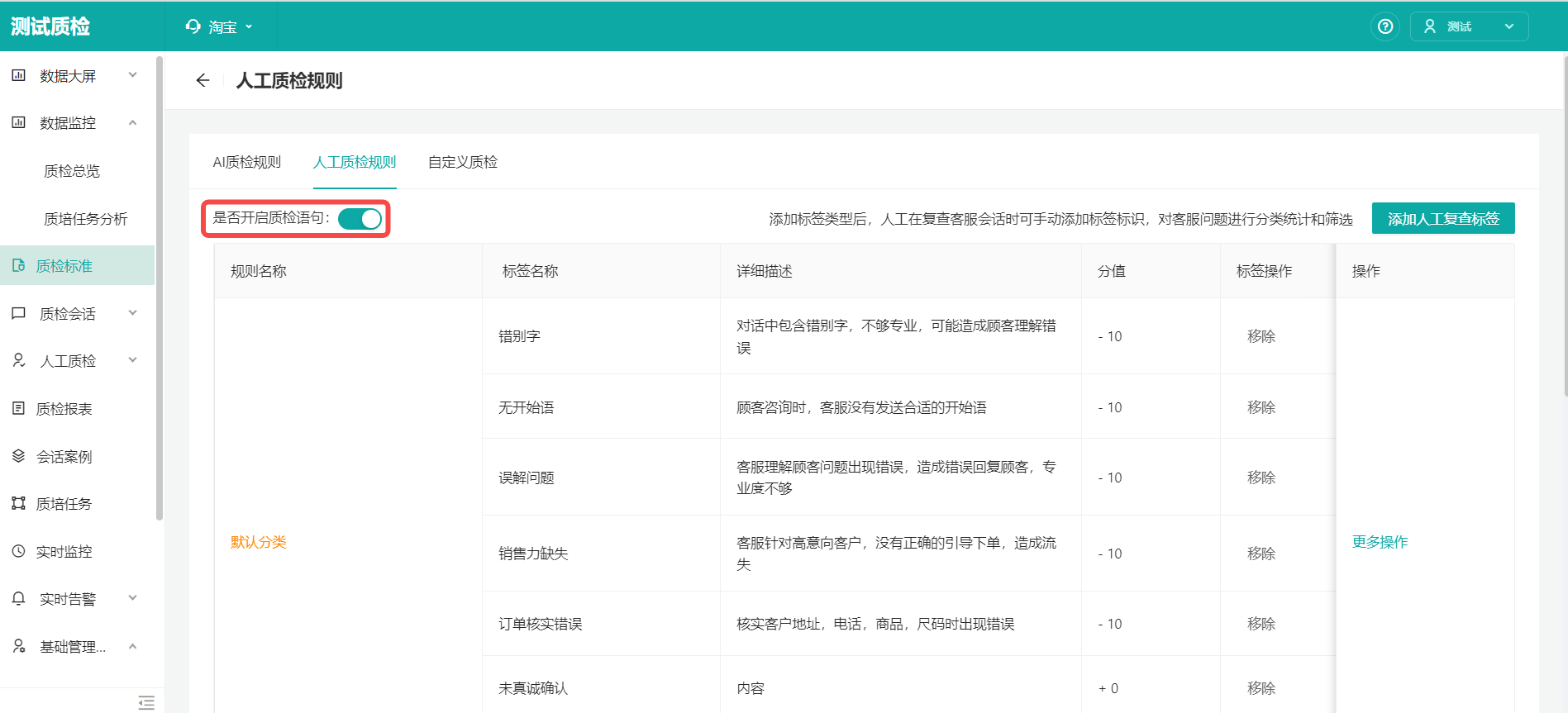Click 移除 for the 订单核实错误 label

[x=1261, y=624]
